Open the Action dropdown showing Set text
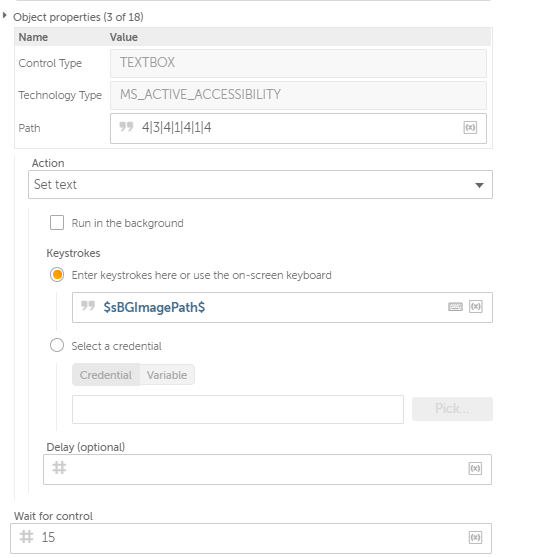The height and width of the screenshot is (558, 535). pos(260,184)
